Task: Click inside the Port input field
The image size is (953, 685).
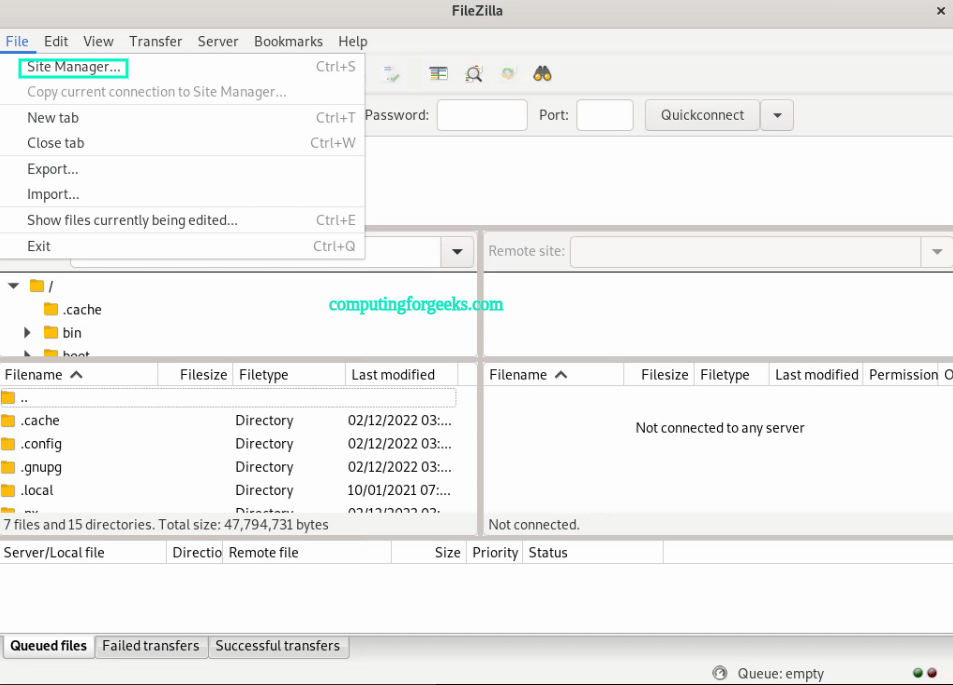Action: click(604, 114)
